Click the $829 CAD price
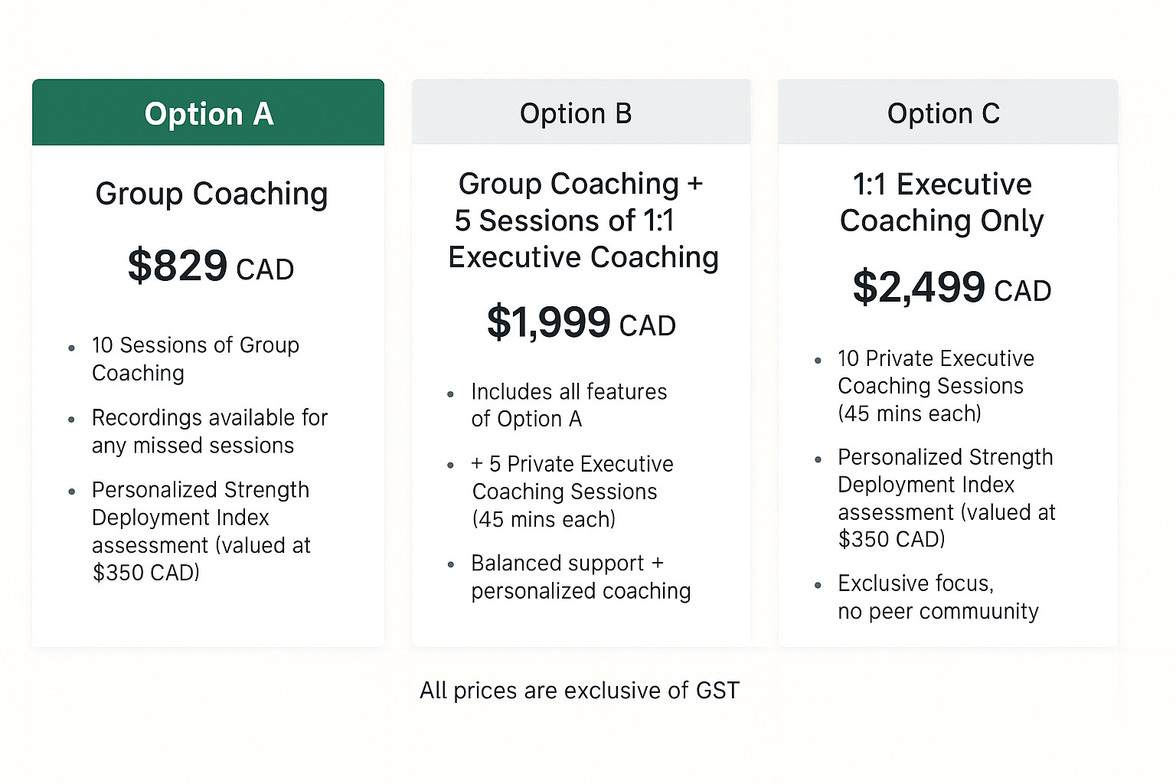The width and height of the screenshot is (1176, 784). [211, 266]
